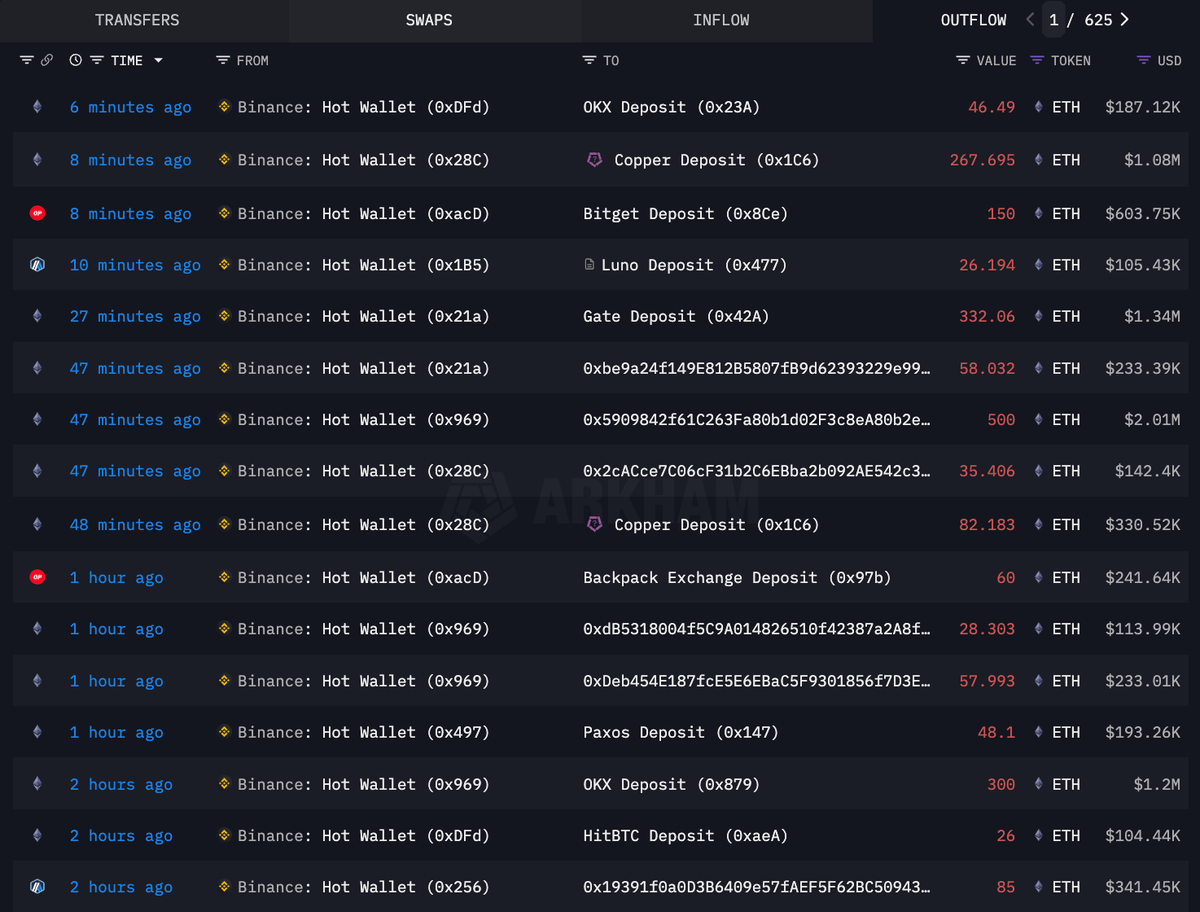This screenshot has height=912, width=1200.
Task: Click Ethereum chain icon in Gate Deposit row
Action: point(37,315)
